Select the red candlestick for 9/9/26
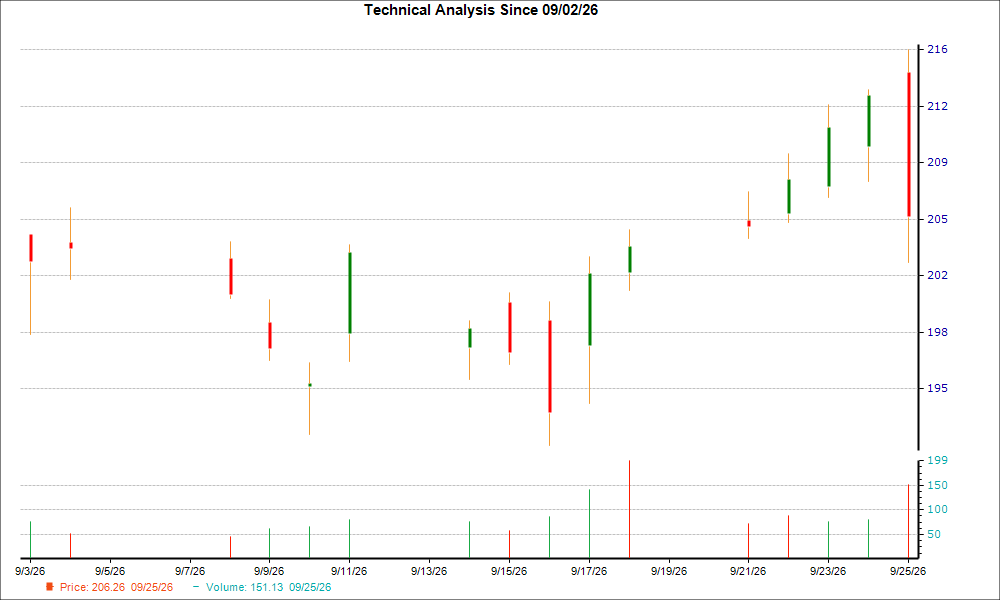The width and height of the screenshot is (1000, 600). click(x=270, y=335)
